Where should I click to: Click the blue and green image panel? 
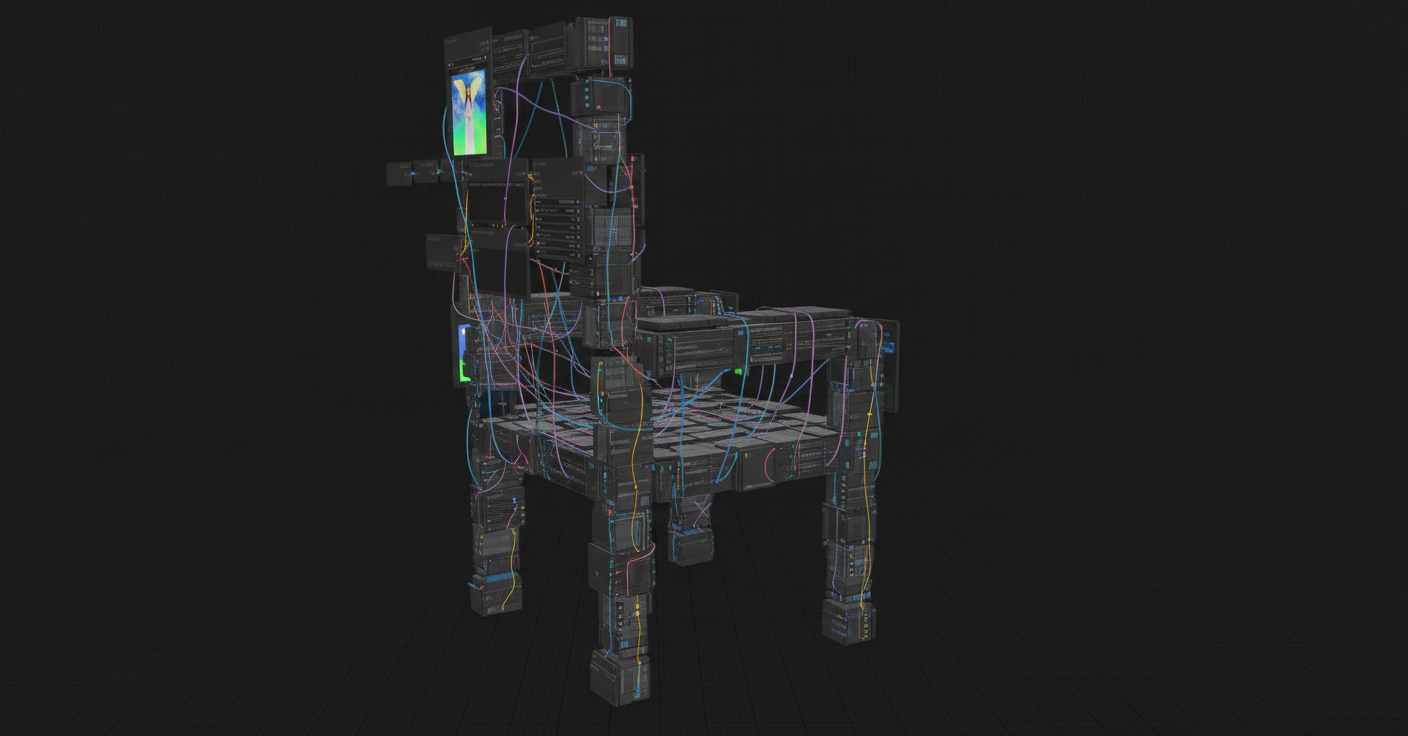[465, 354]
